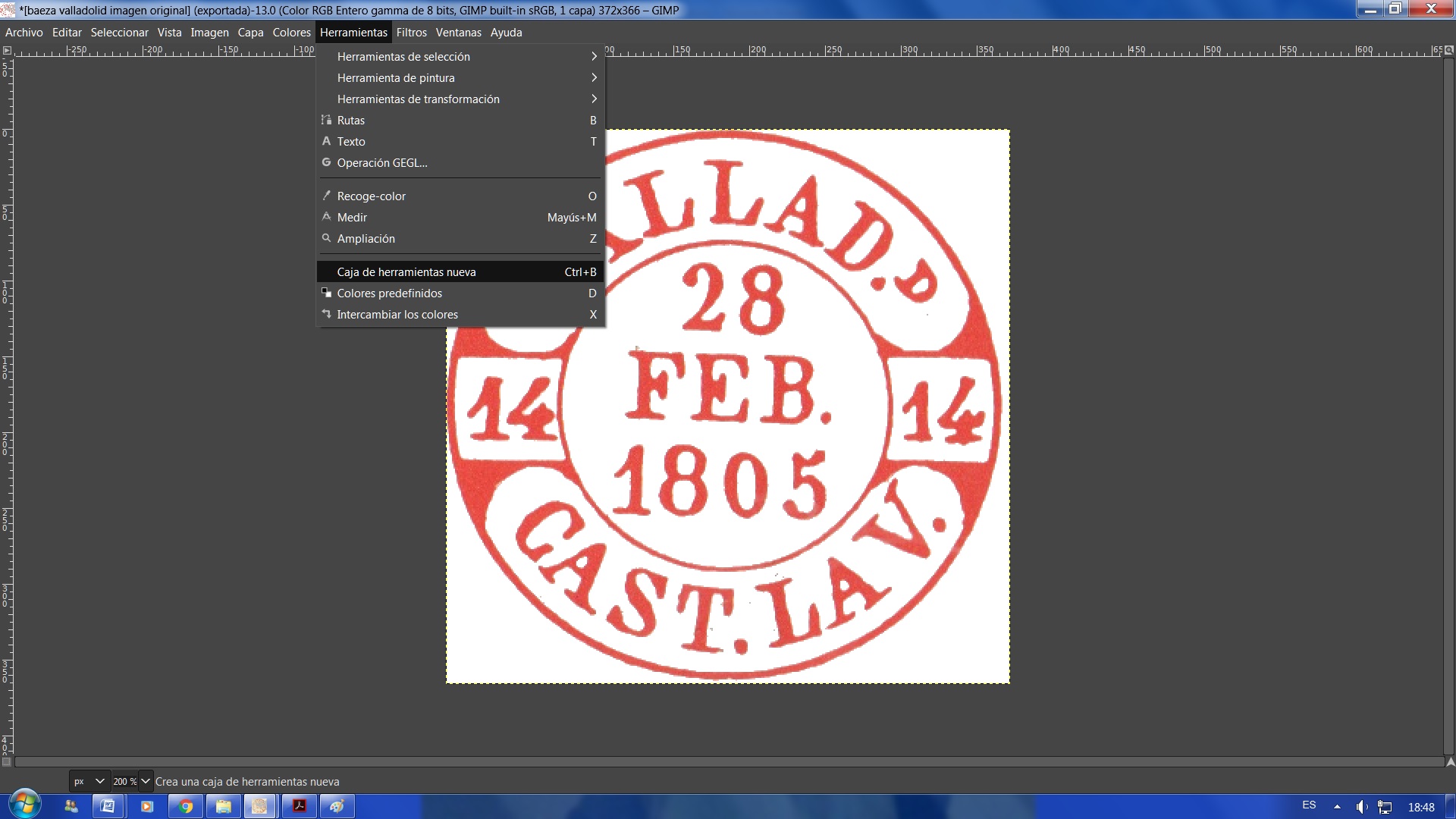Screen dimensions: 1456x819
Task: Open the Ayuda menu
Action: tap(507, 33)
